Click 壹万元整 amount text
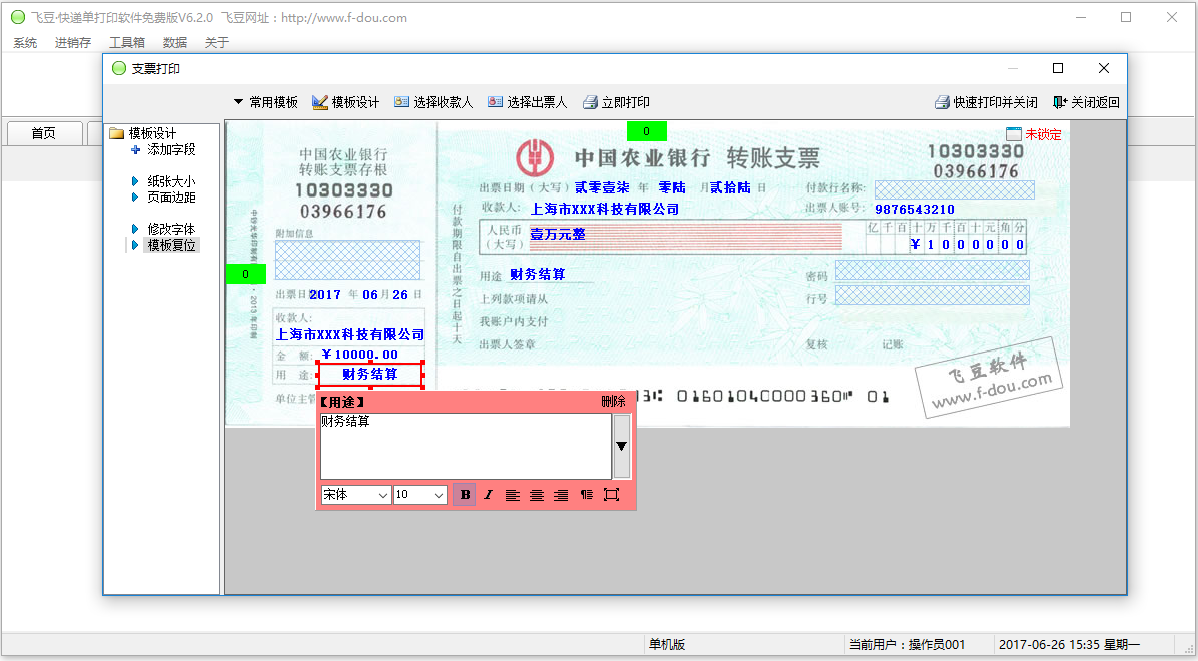Screen dimensions: 1198x661 558,235
